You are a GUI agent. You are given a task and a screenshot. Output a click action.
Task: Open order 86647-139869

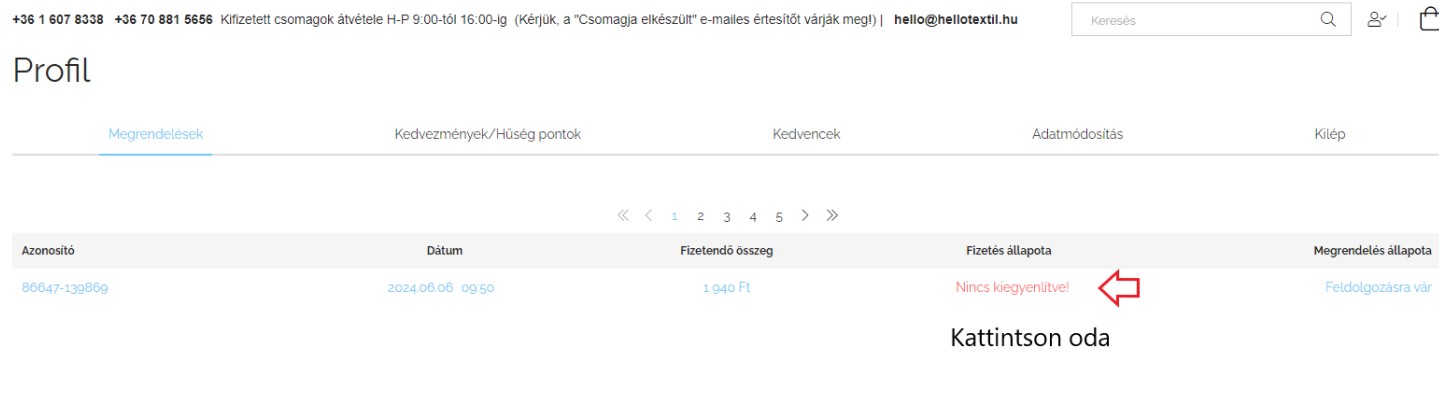(65, 288)
